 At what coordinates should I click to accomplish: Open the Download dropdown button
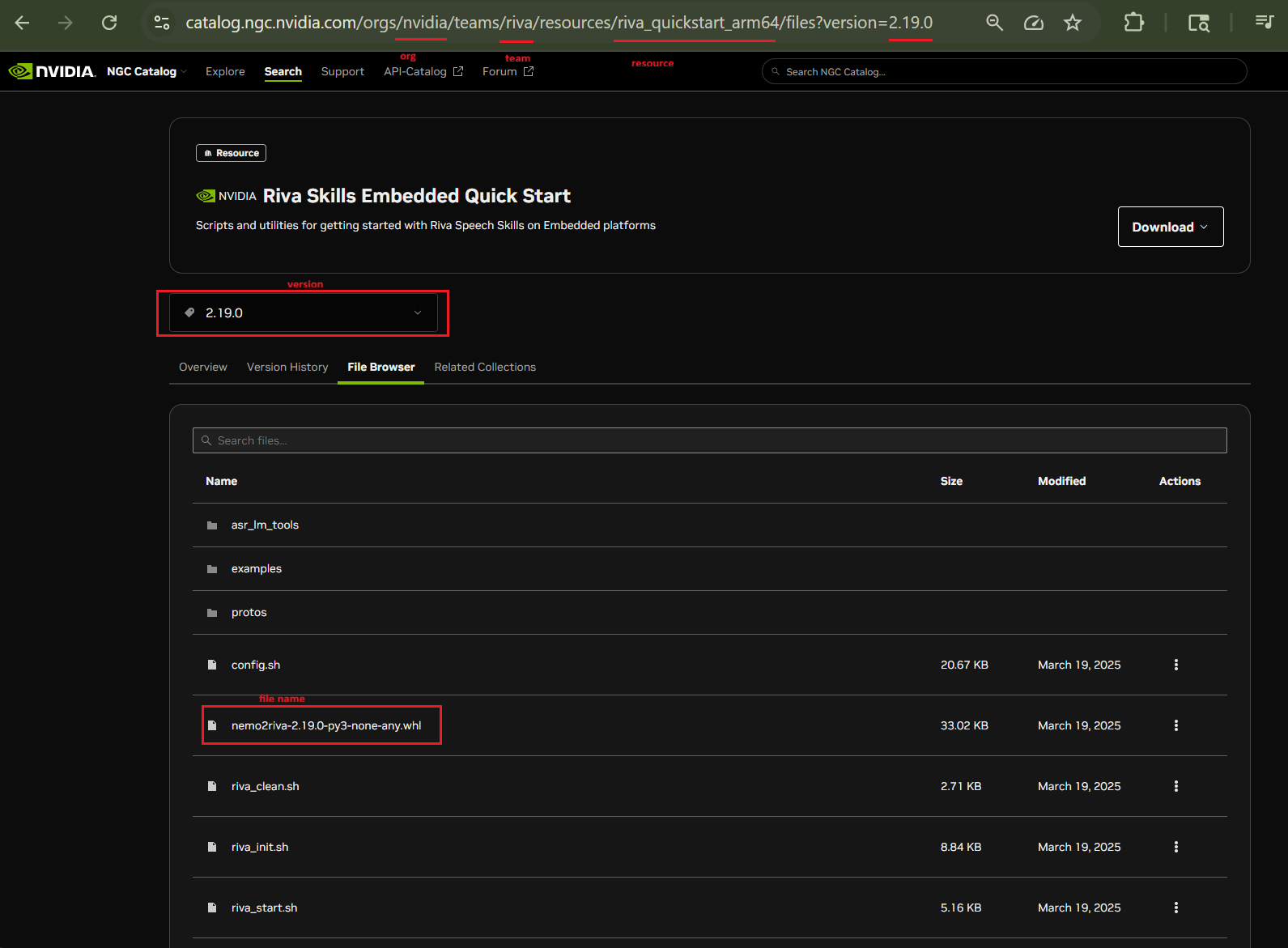pos(1171,227)
